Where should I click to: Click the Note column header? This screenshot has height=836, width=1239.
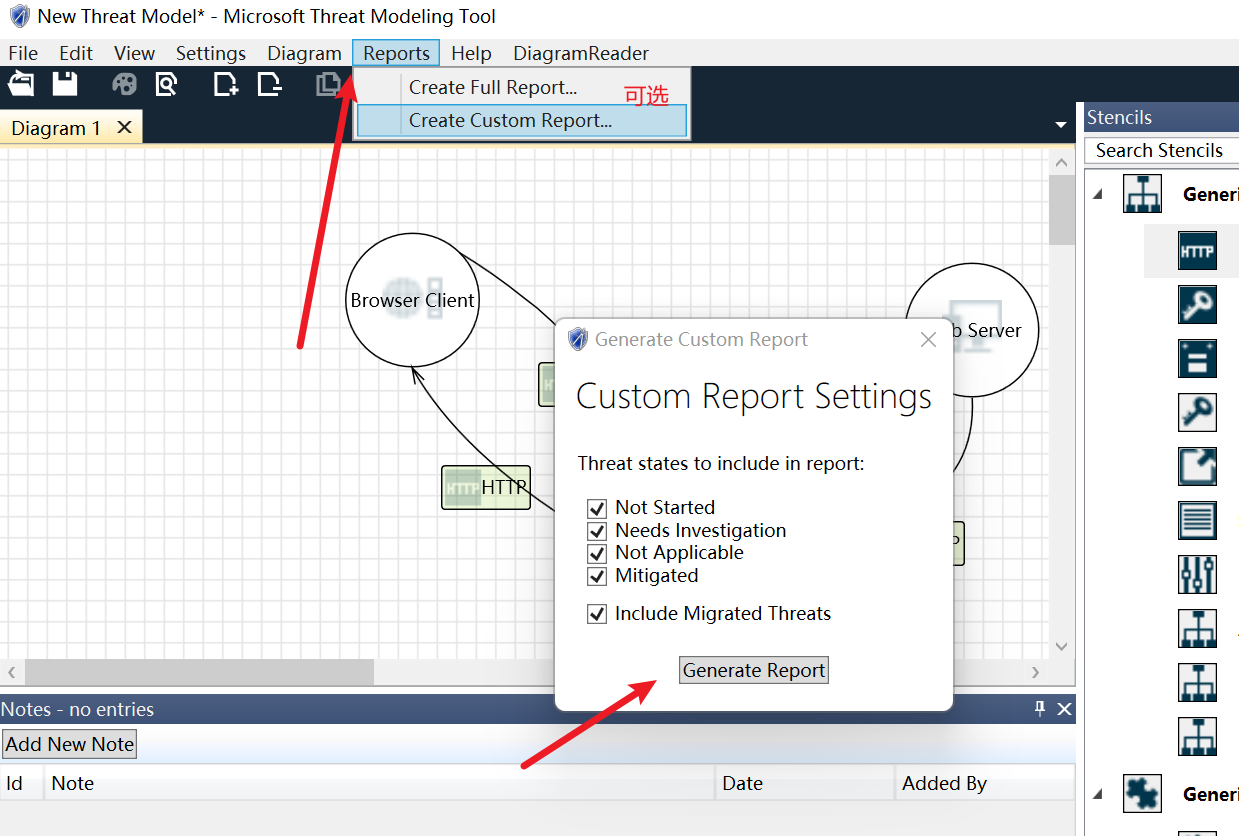pyautogui.click(x=380, y=783)
